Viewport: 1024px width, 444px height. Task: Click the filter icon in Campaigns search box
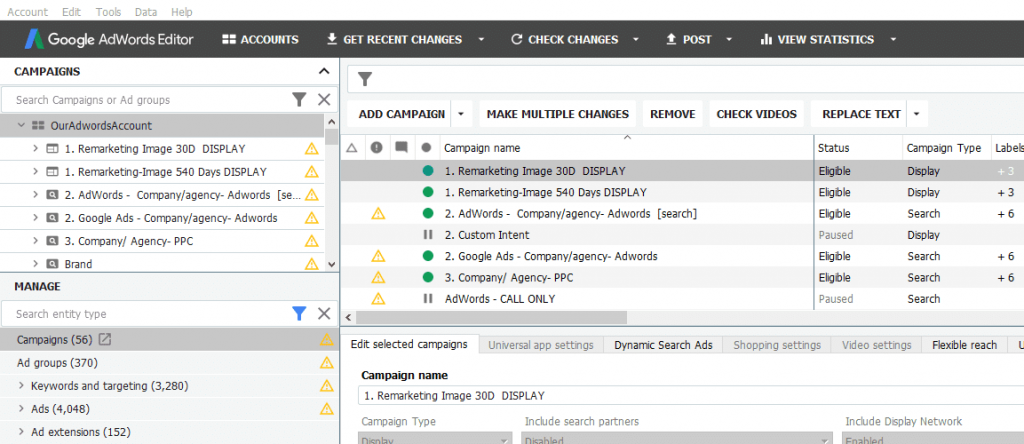pos(298,99)
